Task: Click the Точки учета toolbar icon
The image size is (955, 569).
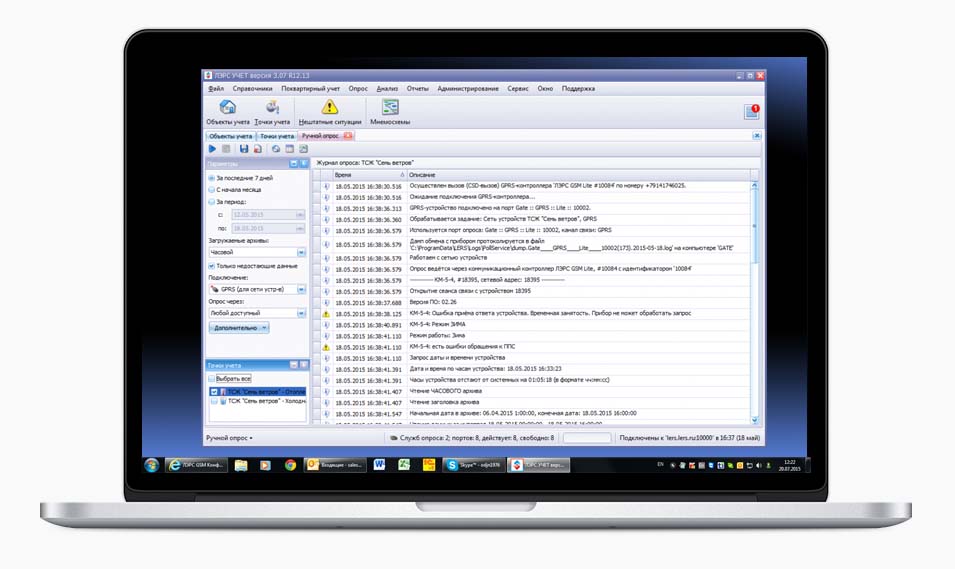Action: tap(272, 108)
